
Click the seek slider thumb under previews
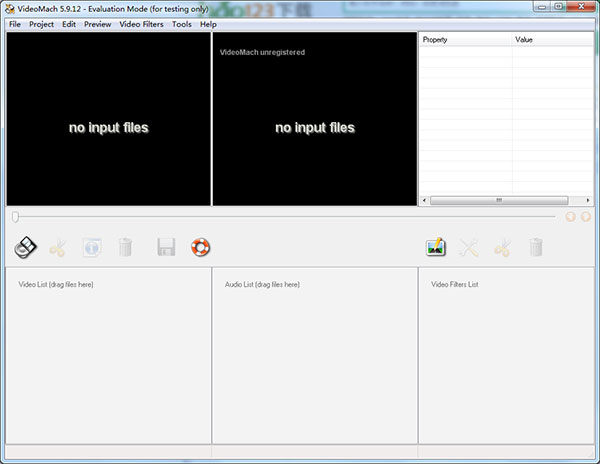pos(15,217)
